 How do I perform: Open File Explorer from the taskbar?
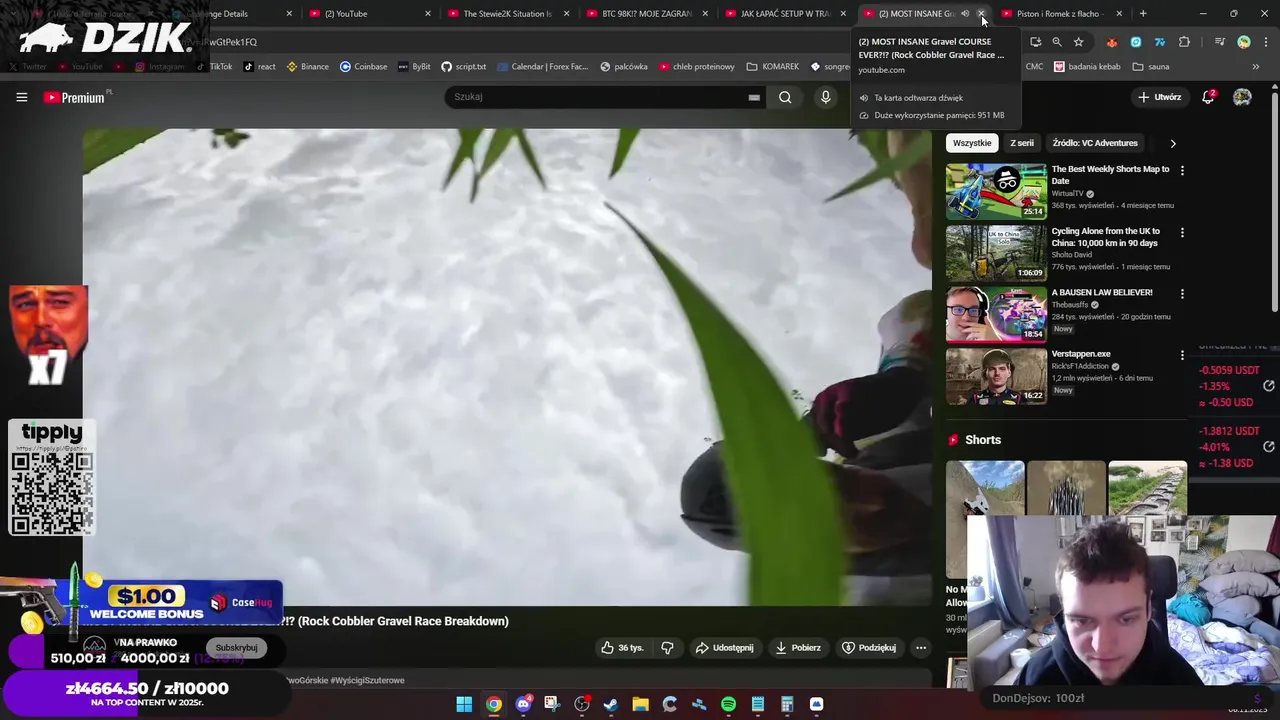pyautogui.click(x=640, y=704)
